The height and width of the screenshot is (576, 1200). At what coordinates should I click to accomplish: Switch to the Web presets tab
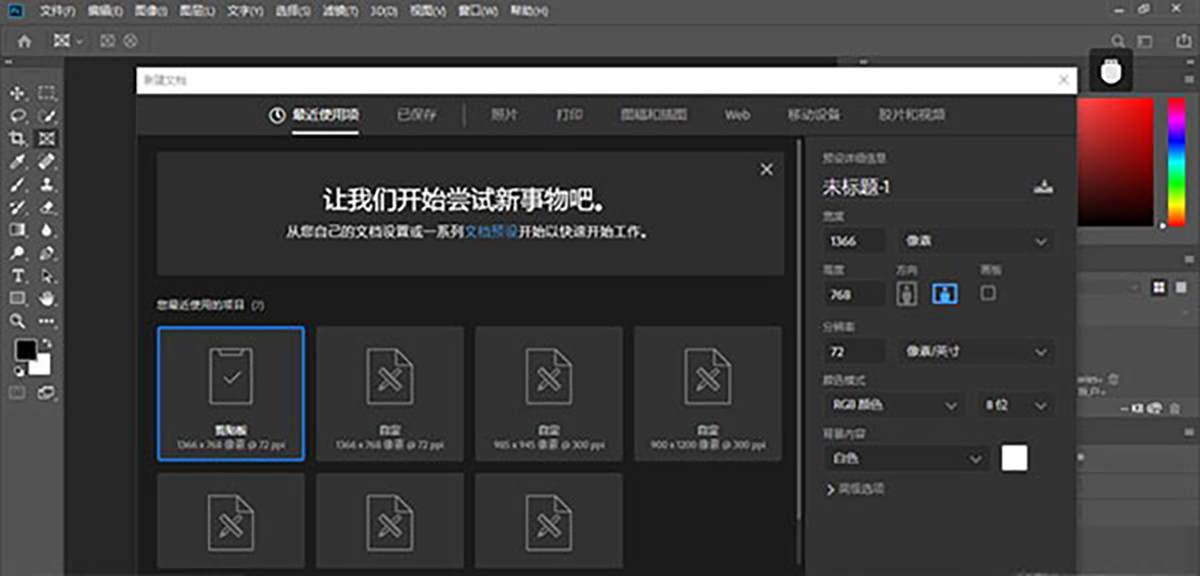coord(737,115)
